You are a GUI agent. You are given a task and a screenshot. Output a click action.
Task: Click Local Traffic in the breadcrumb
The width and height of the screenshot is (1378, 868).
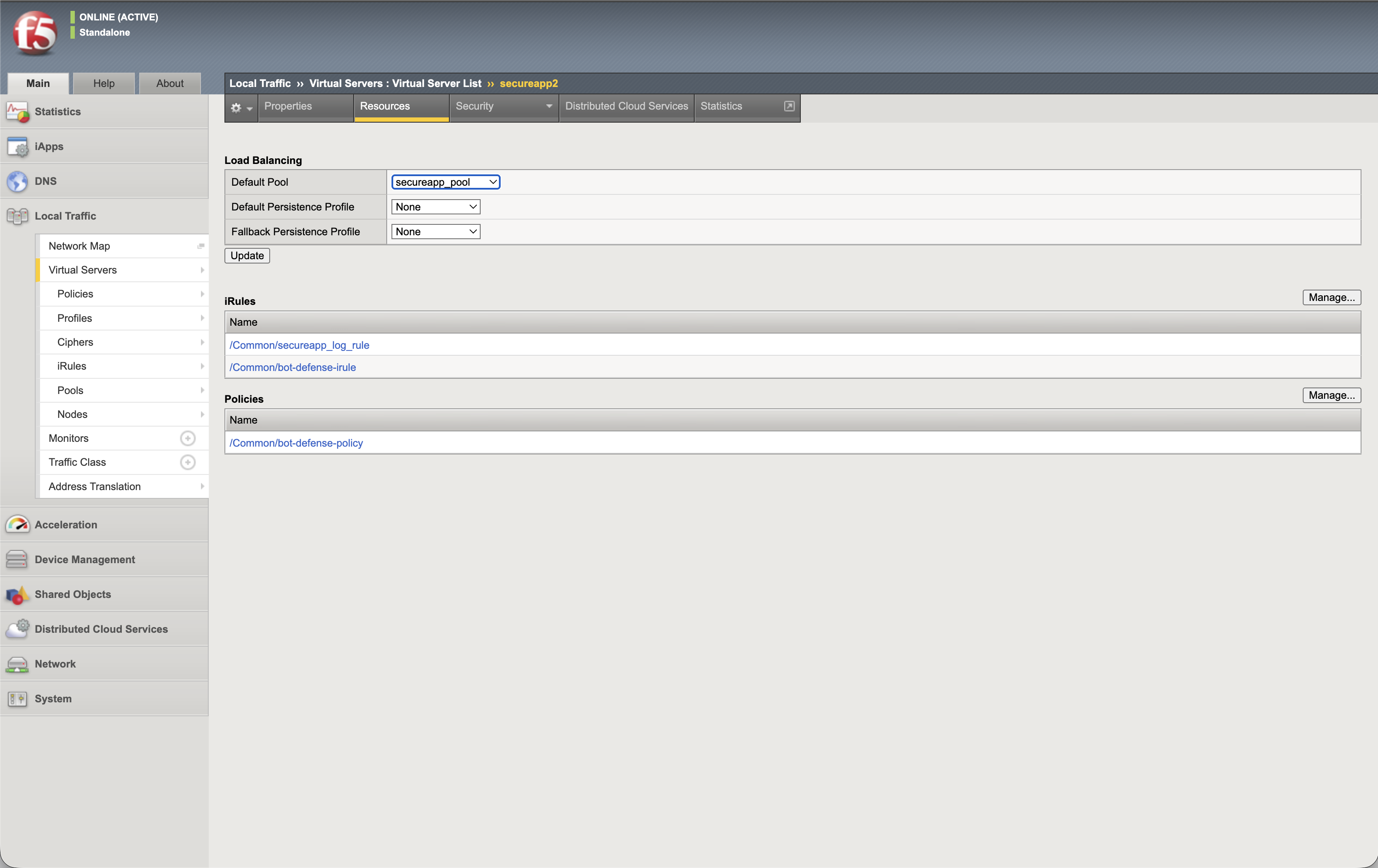(x=260, y=83)
